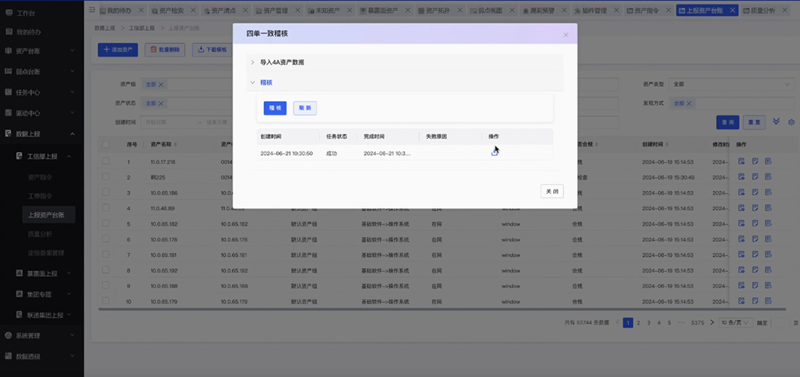Click the page jump input field
Screen dimensions: 800x377
pyautogui.click(x=780, y=322)
